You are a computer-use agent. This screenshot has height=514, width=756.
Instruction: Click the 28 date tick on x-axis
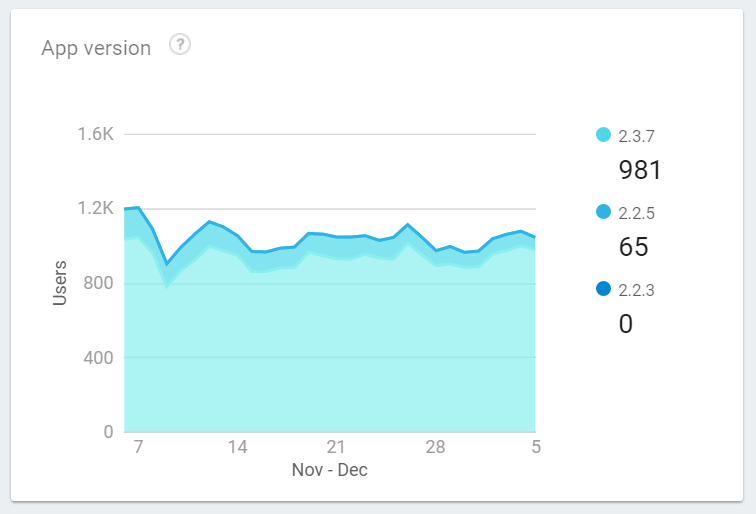435,447
